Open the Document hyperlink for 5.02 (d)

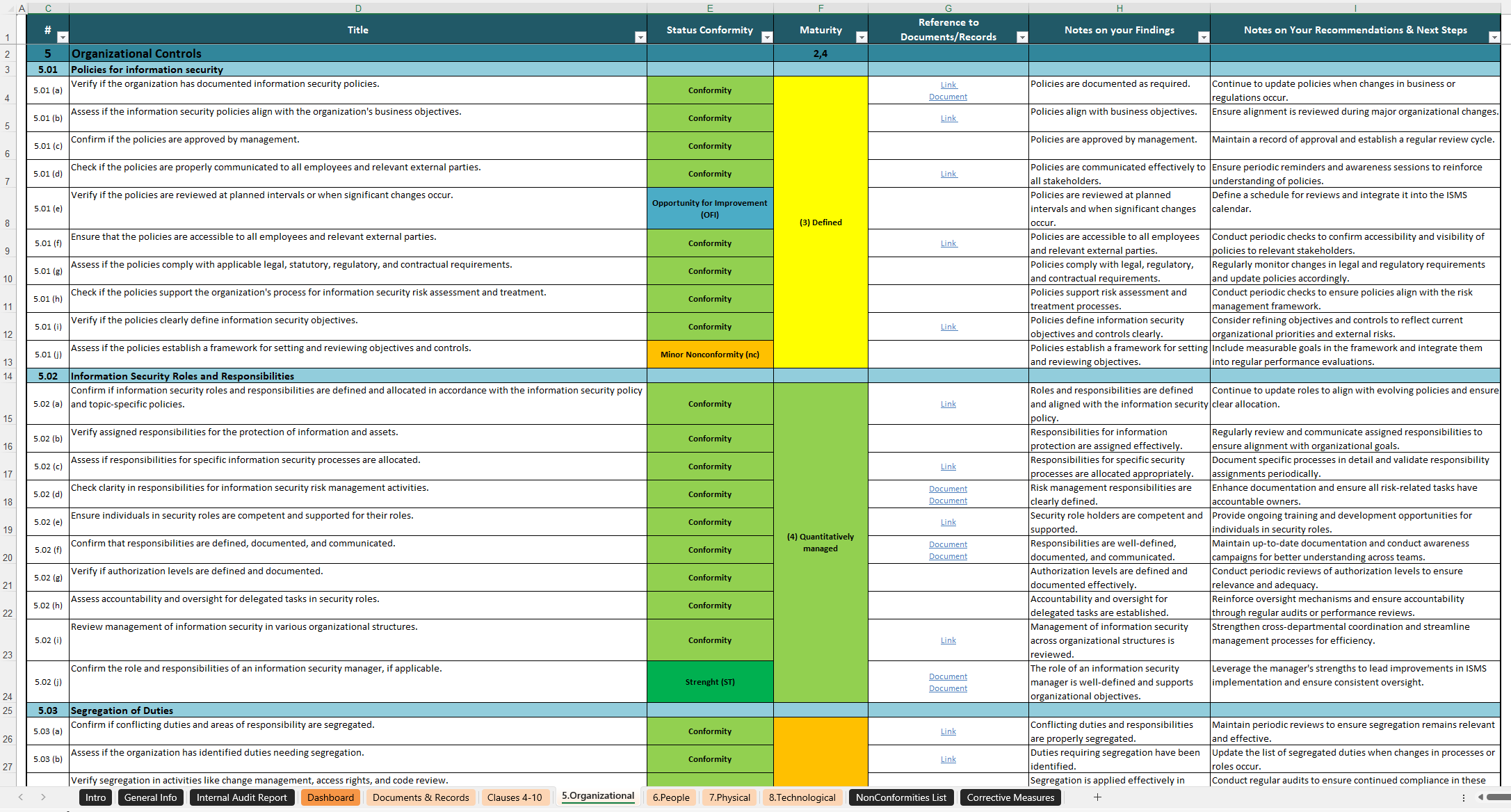(x=948, y=488)
